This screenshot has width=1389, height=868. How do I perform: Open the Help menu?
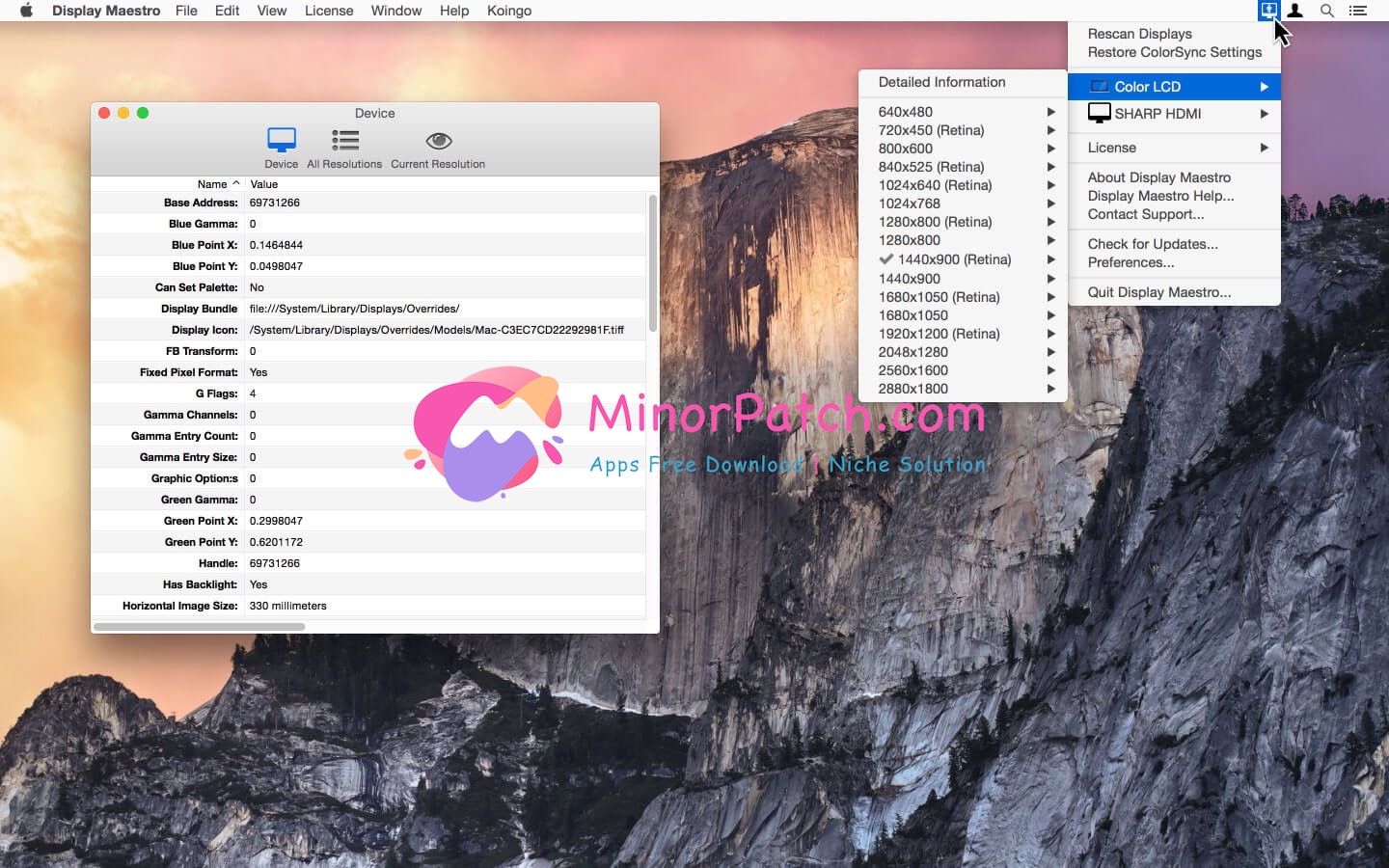tap(453, 11)
